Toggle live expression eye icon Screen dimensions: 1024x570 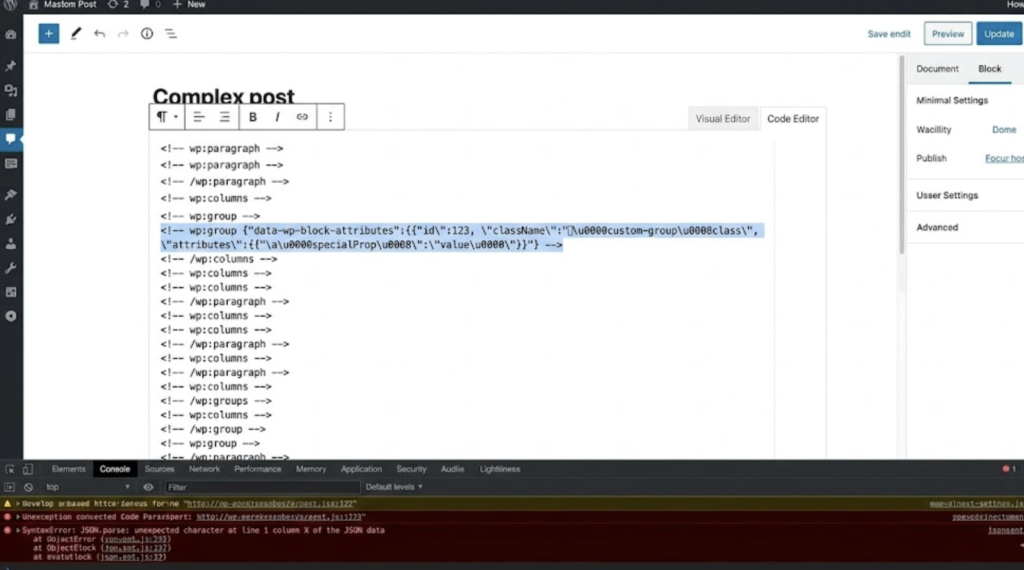click(x=148, y=487)
